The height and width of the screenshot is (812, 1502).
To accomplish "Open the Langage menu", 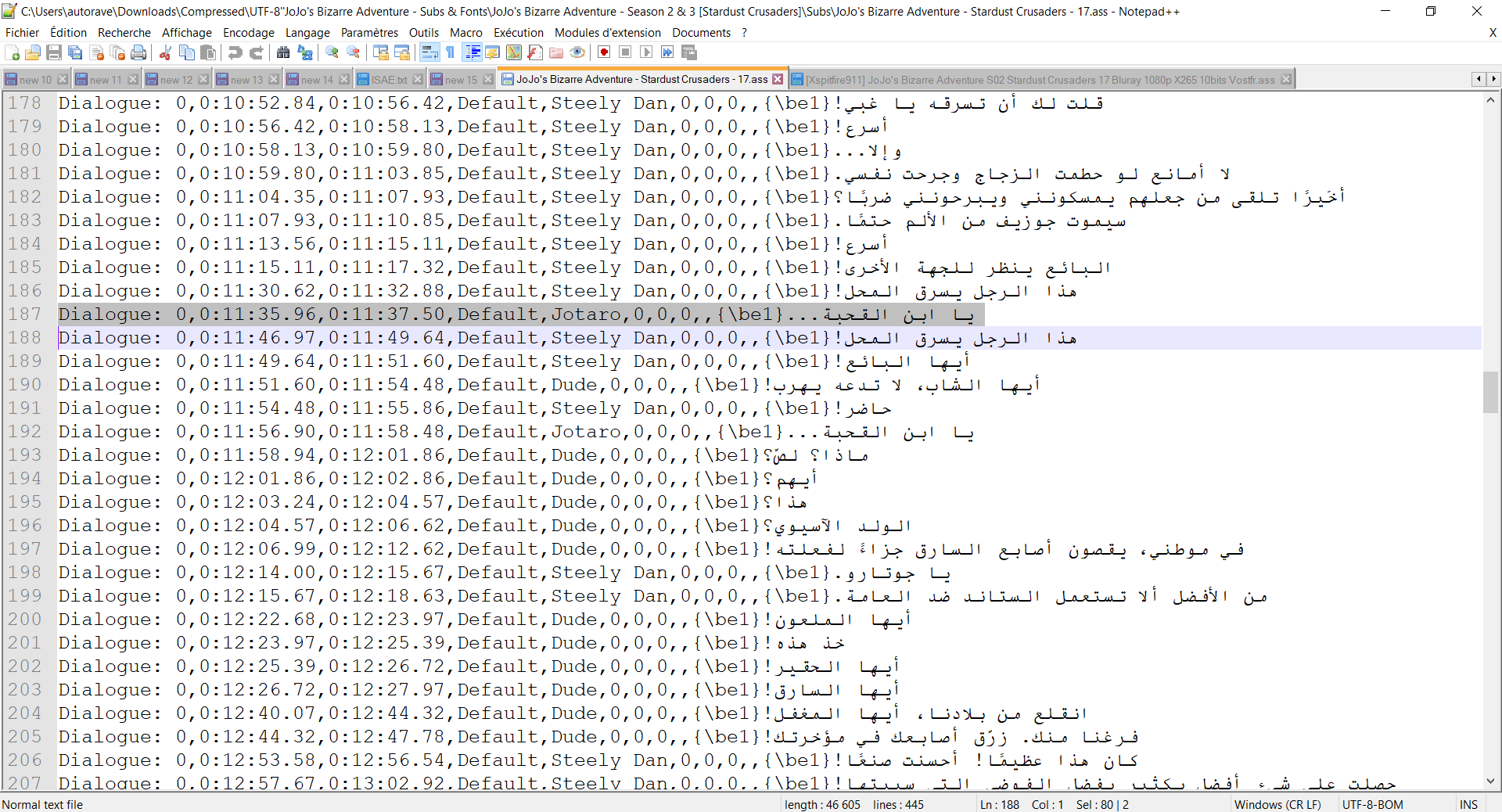I will pyautogui.click(x=307, y=33).
